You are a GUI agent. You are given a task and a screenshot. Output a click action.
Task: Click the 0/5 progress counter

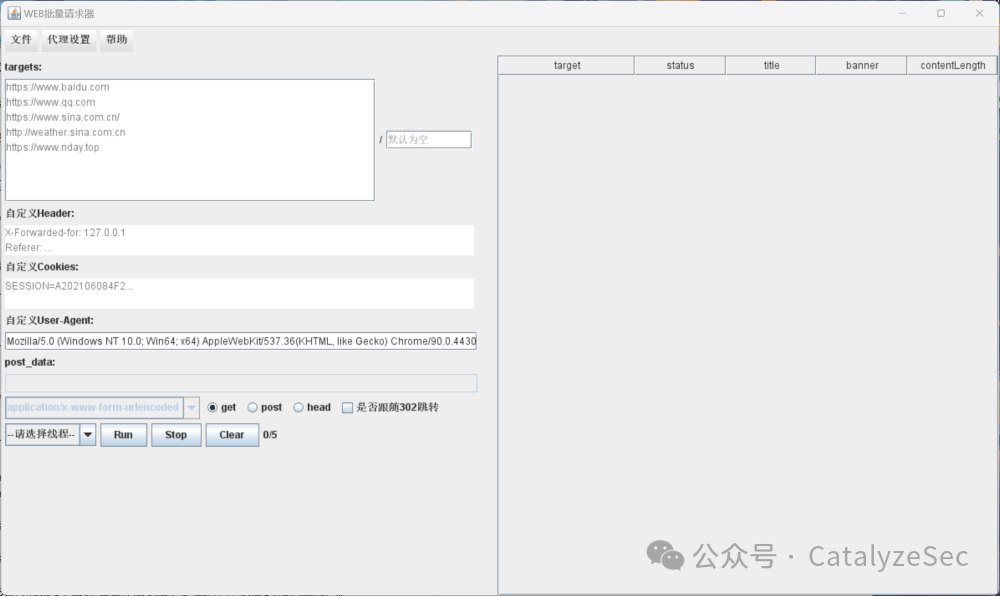point(270,435)
